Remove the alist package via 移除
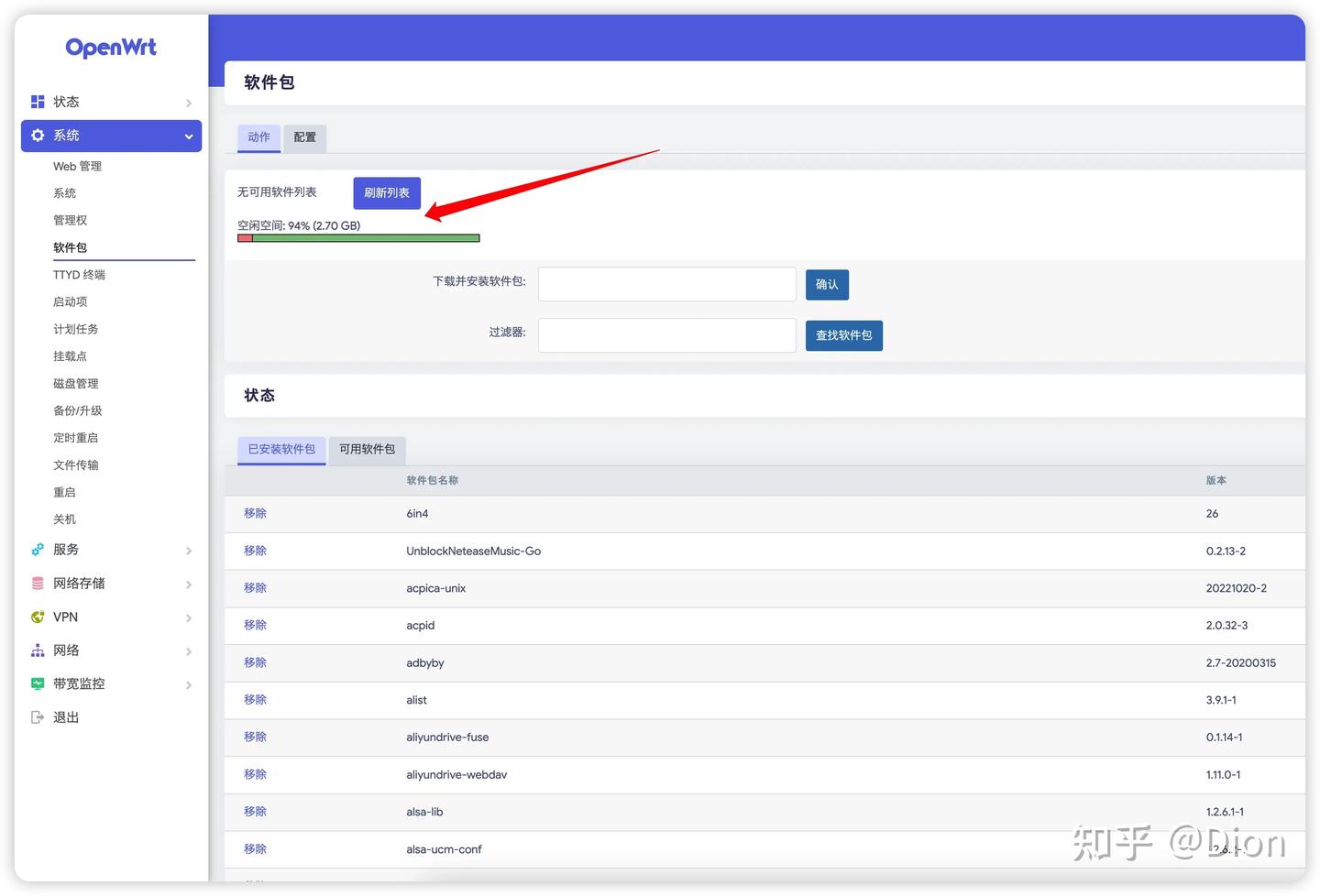Viewport: 1320px width, 896px height. click(x=254, y=699)
